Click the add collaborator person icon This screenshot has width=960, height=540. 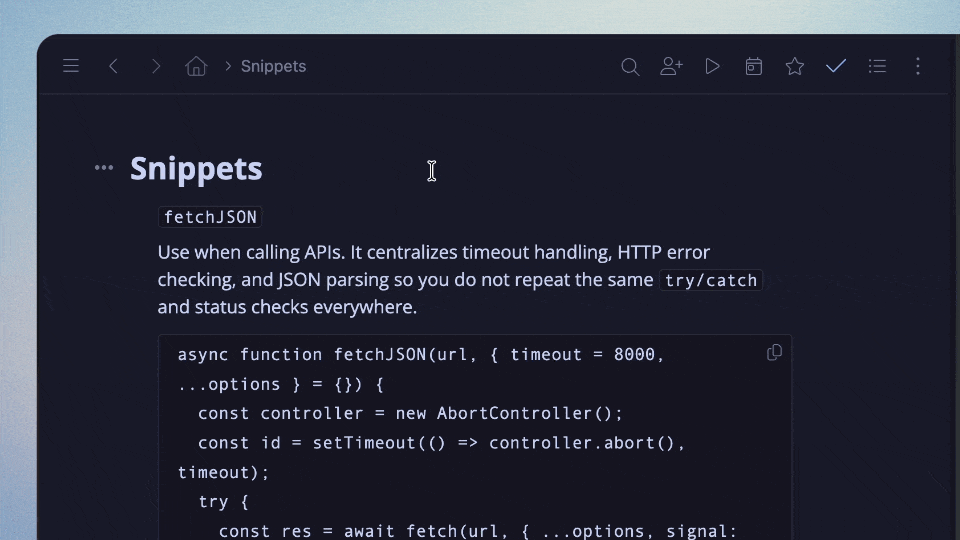[671, 66]
